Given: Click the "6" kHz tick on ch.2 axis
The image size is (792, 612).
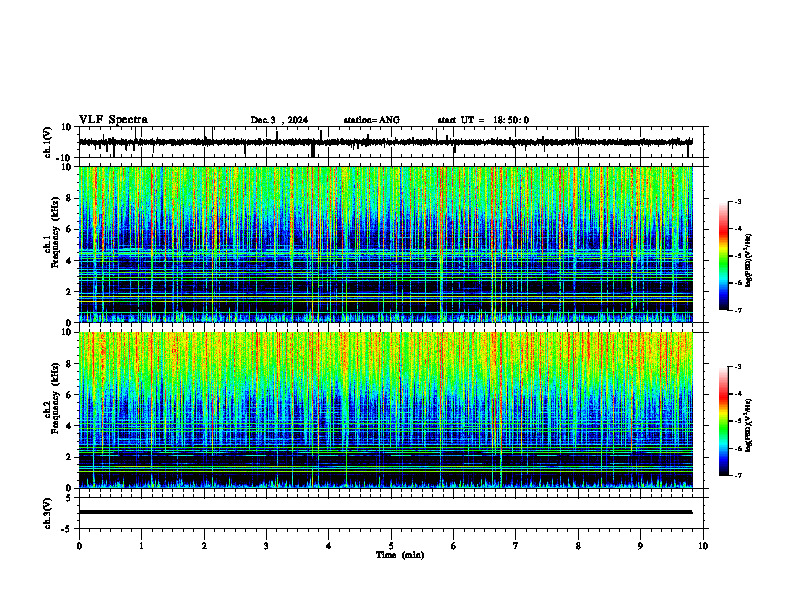Looking at the screenshot, I should [x=70, y=395].
